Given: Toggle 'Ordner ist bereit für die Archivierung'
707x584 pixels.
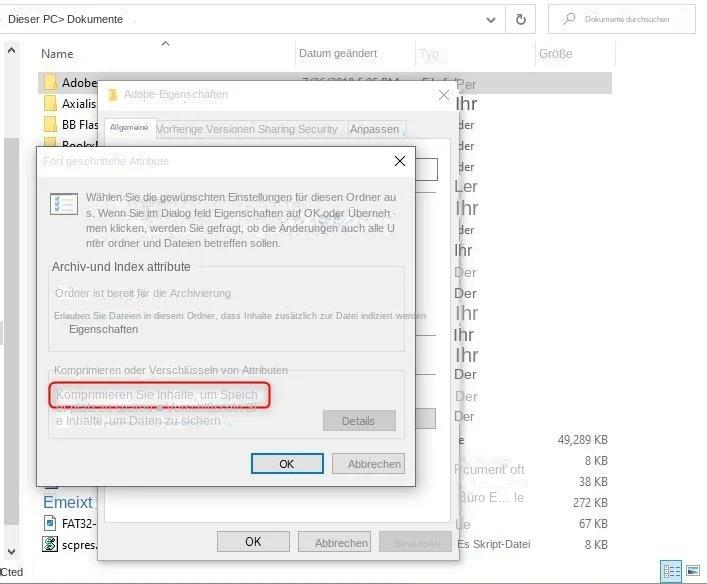Looking at the screenshot, I should click(142, 293).
